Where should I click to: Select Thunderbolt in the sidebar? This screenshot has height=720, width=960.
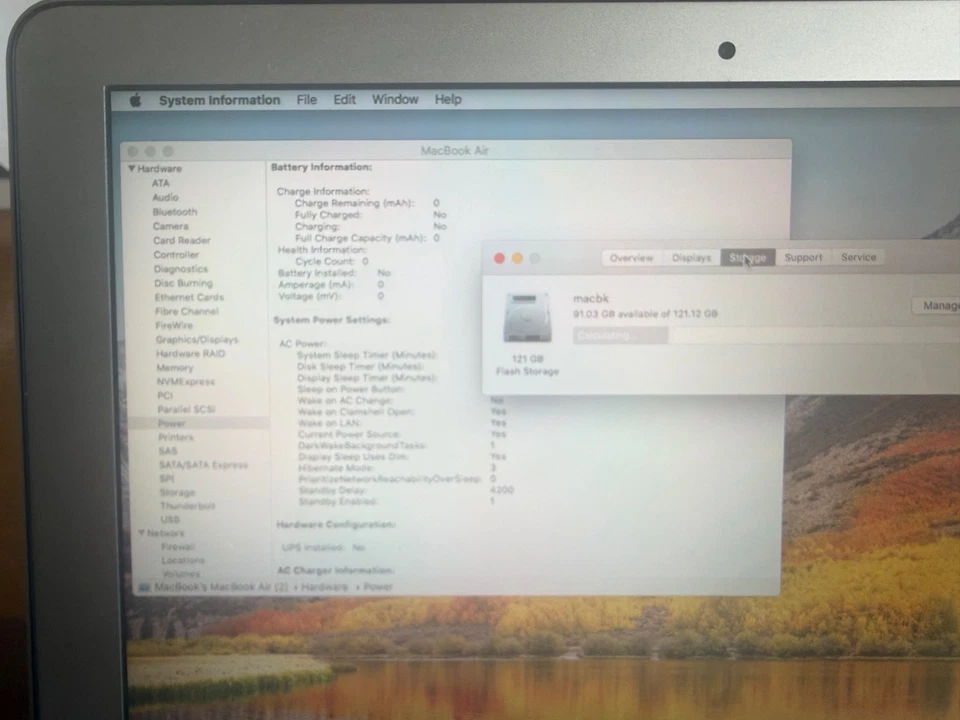tap(187, 506)
